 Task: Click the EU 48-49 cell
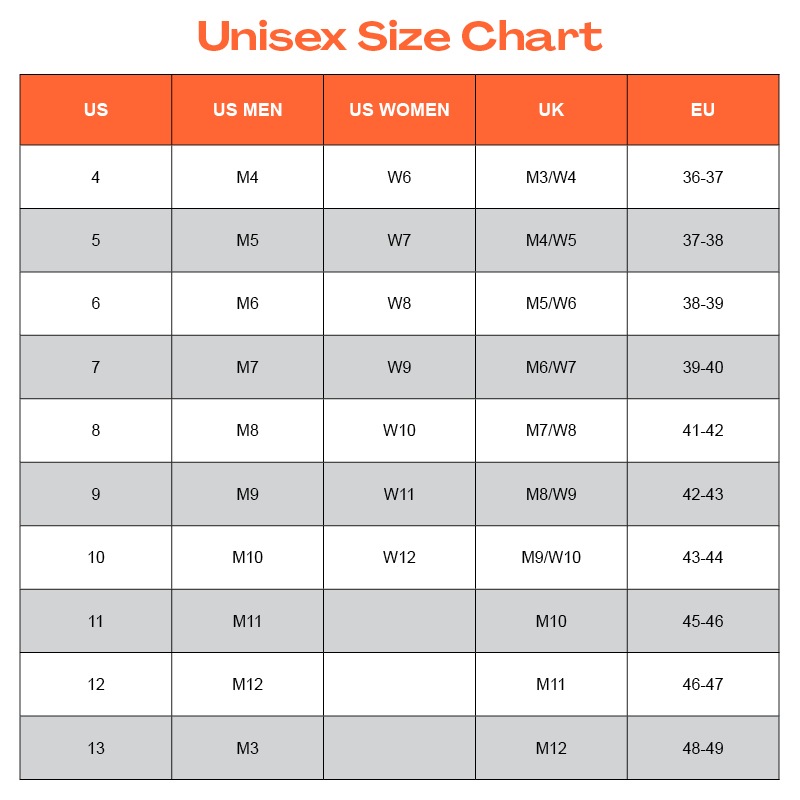tap(703, 748)
